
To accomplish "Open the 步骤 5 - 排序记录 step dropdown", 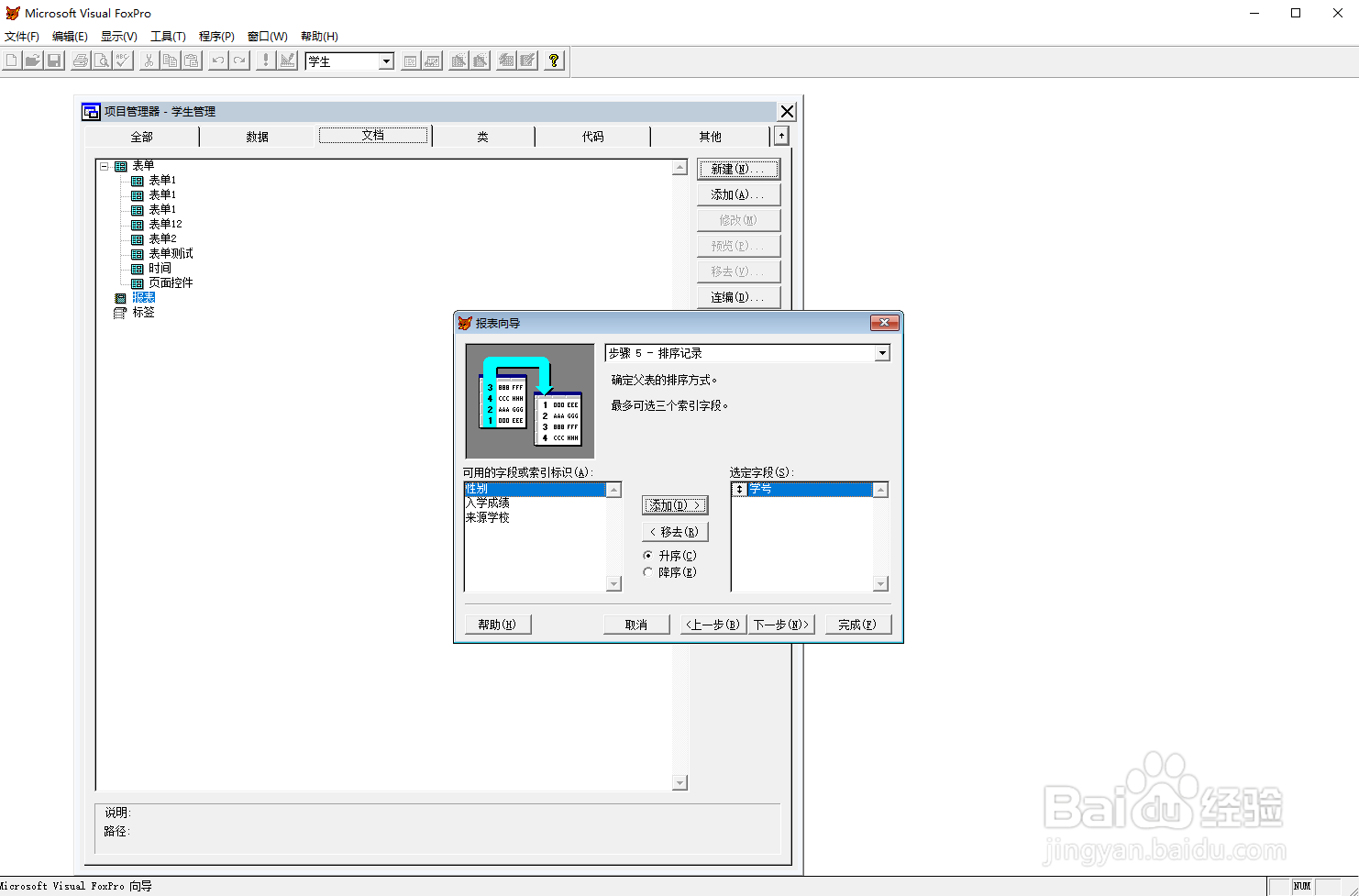I will (882, 353).
